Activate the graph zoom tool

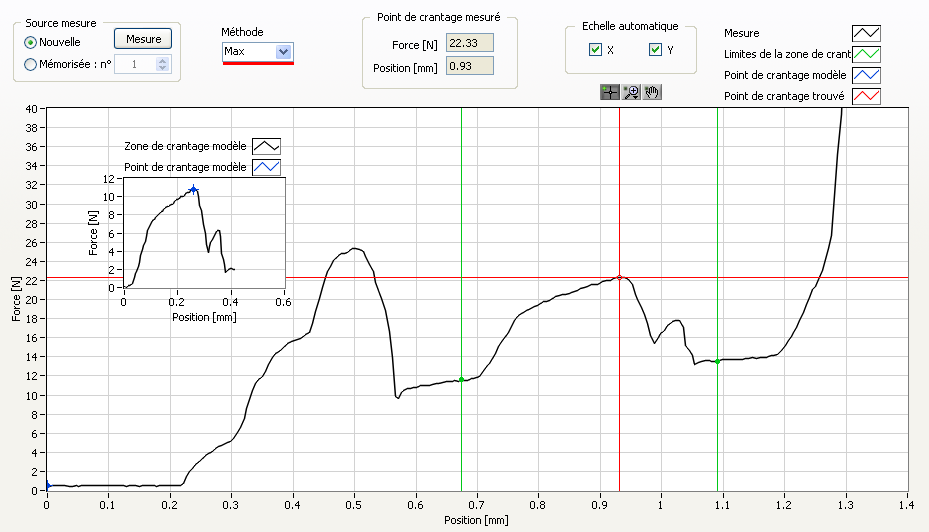(631, 92)
